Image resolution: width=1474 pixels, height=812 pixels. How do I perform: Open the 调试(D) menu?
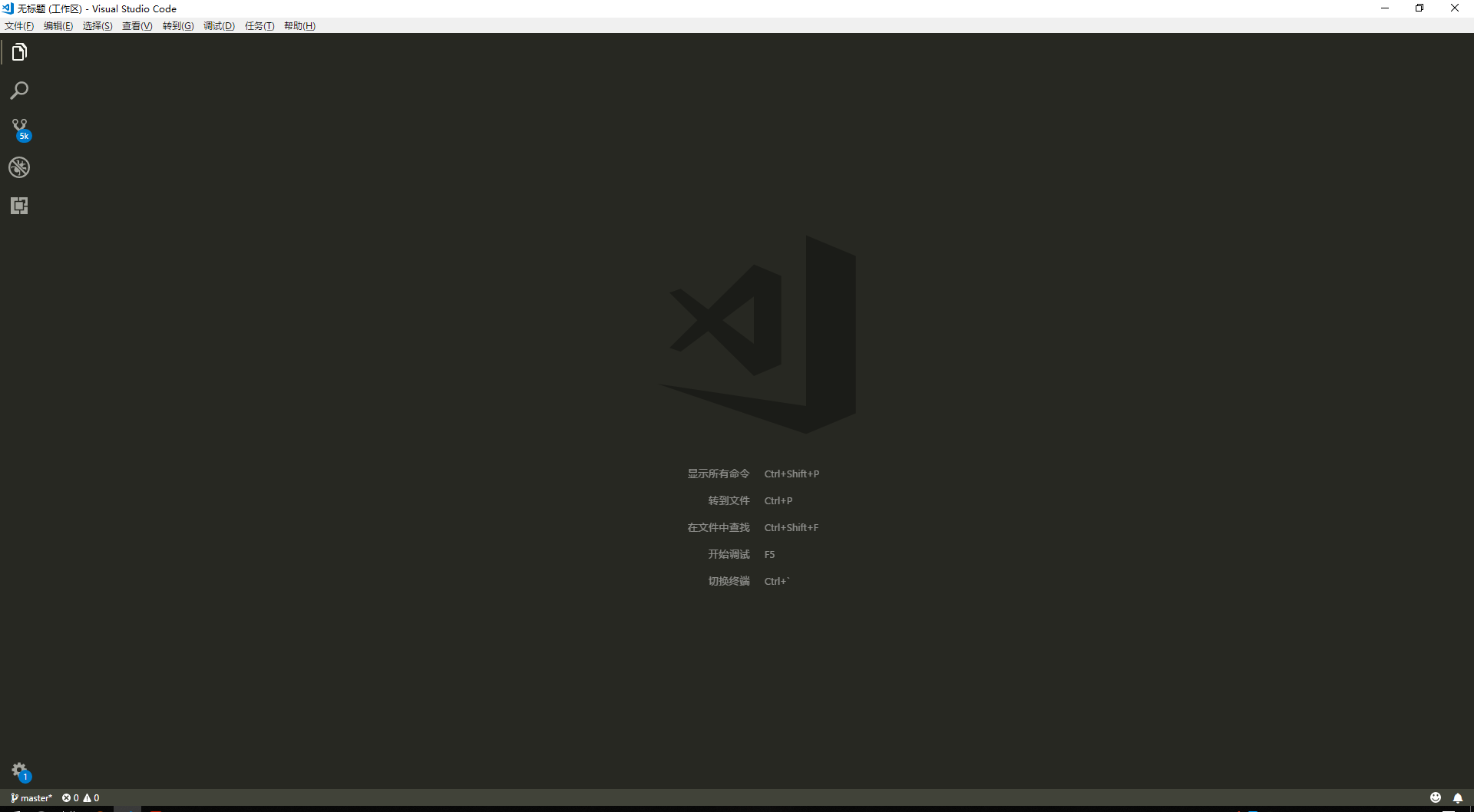(x=219, y=26)
